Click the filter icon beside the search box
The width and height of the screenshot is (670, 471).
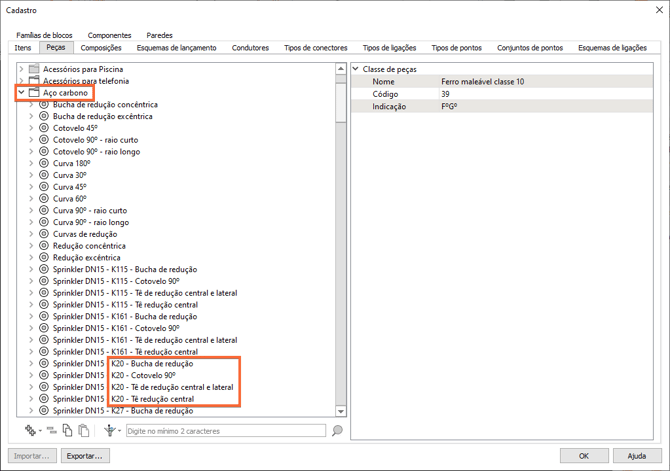(x=110, y=431)
